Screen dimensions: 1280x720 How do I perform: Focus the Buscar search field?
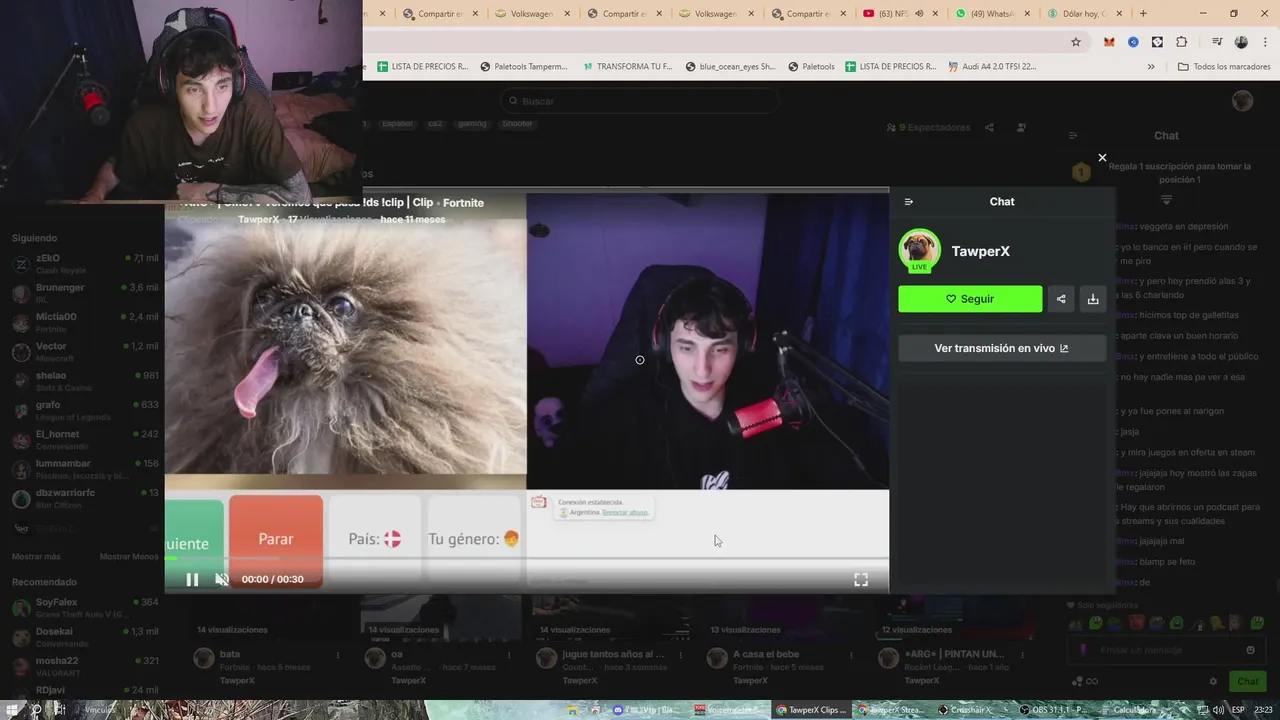click(640, 101)
